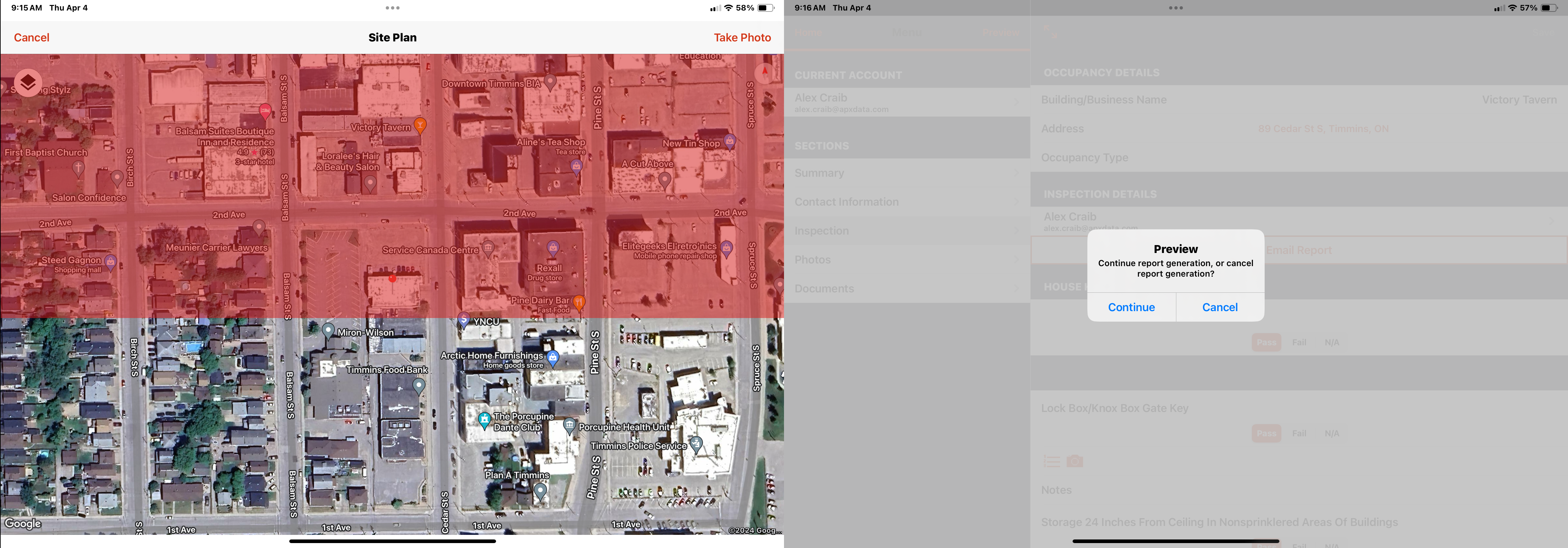Viewport: 1568px width, 548px height.
Task: Tap the battery indicator showing 58%
Action: click(766, 8)
